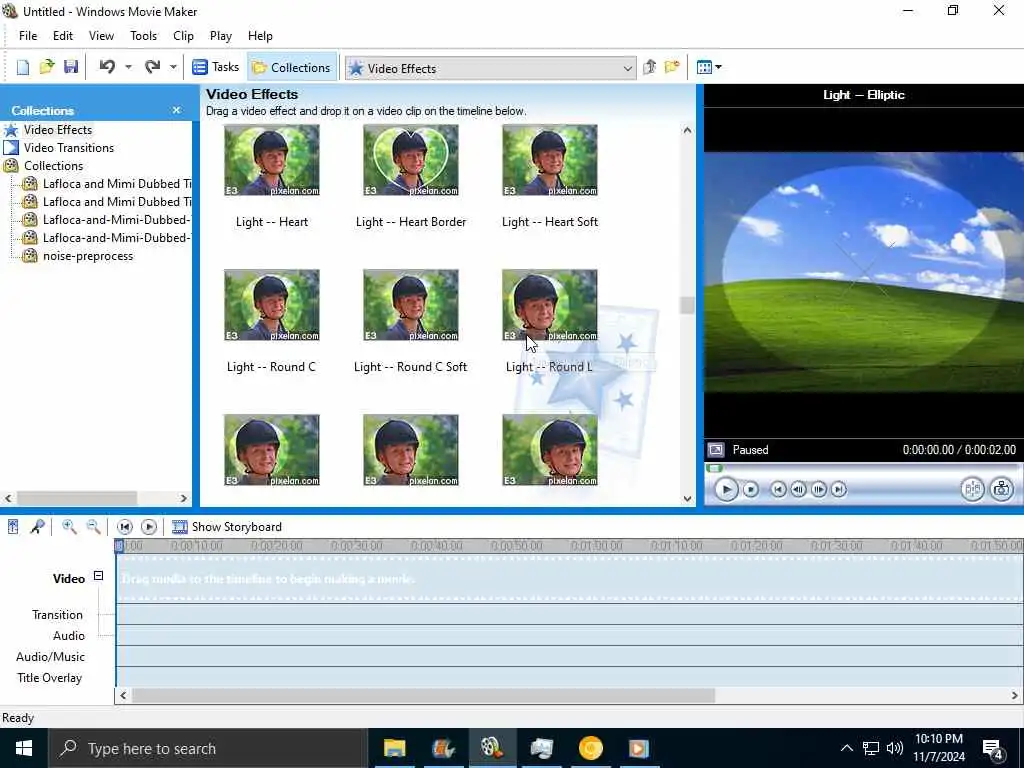Screen dimensions: 1024x768
Task: Zoom out on the timeline
Action: tap(93, 526)
